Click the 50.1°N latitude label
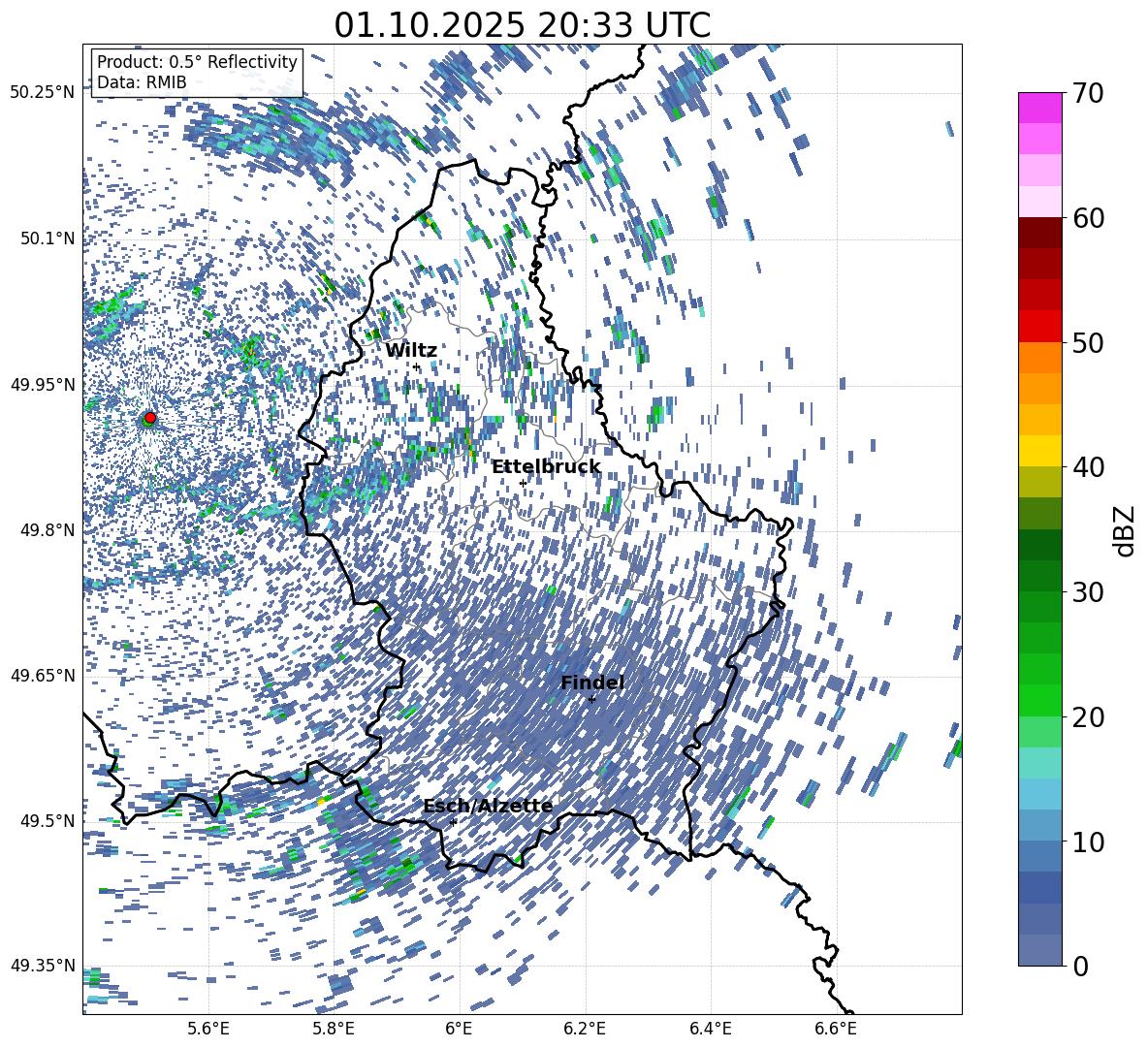The width and height of the screenshot is (1148, 1048). [47, 238]
